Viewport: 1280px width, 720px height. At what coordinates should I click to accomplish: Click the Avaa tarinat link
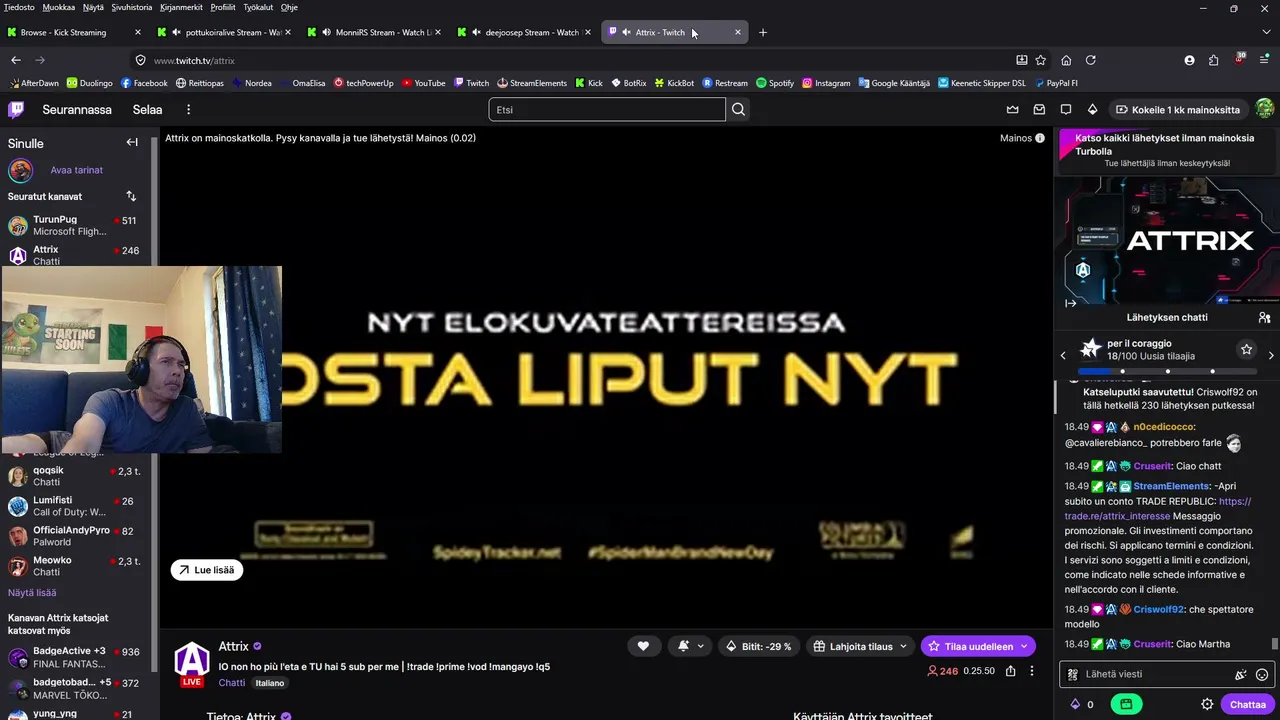click(77, 170)
